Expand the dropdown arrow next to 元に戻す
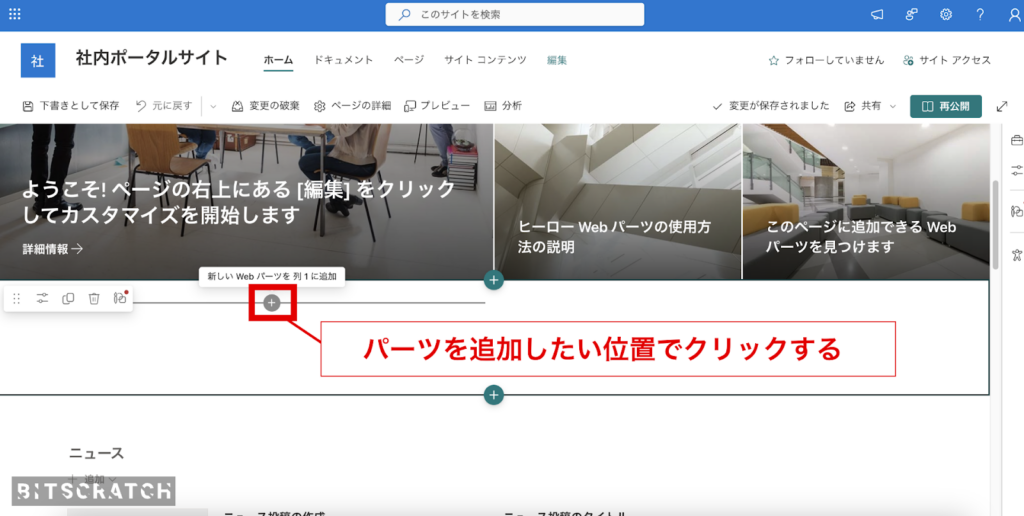Image resolution: width=1024 pixels, height=516 pixels. pyautogui.click(x=213, y=106)
